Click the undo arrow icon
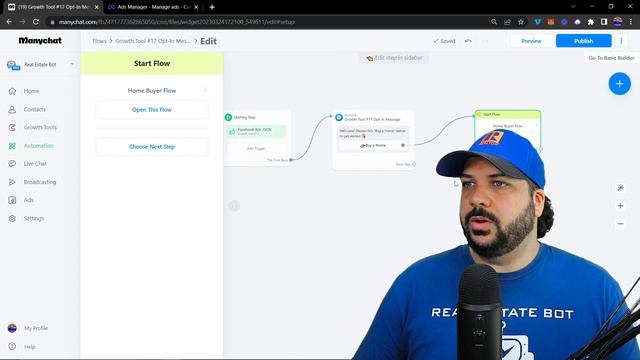Image resolution: width=640 pixels, height=360 pixels. tap(468, 41)
